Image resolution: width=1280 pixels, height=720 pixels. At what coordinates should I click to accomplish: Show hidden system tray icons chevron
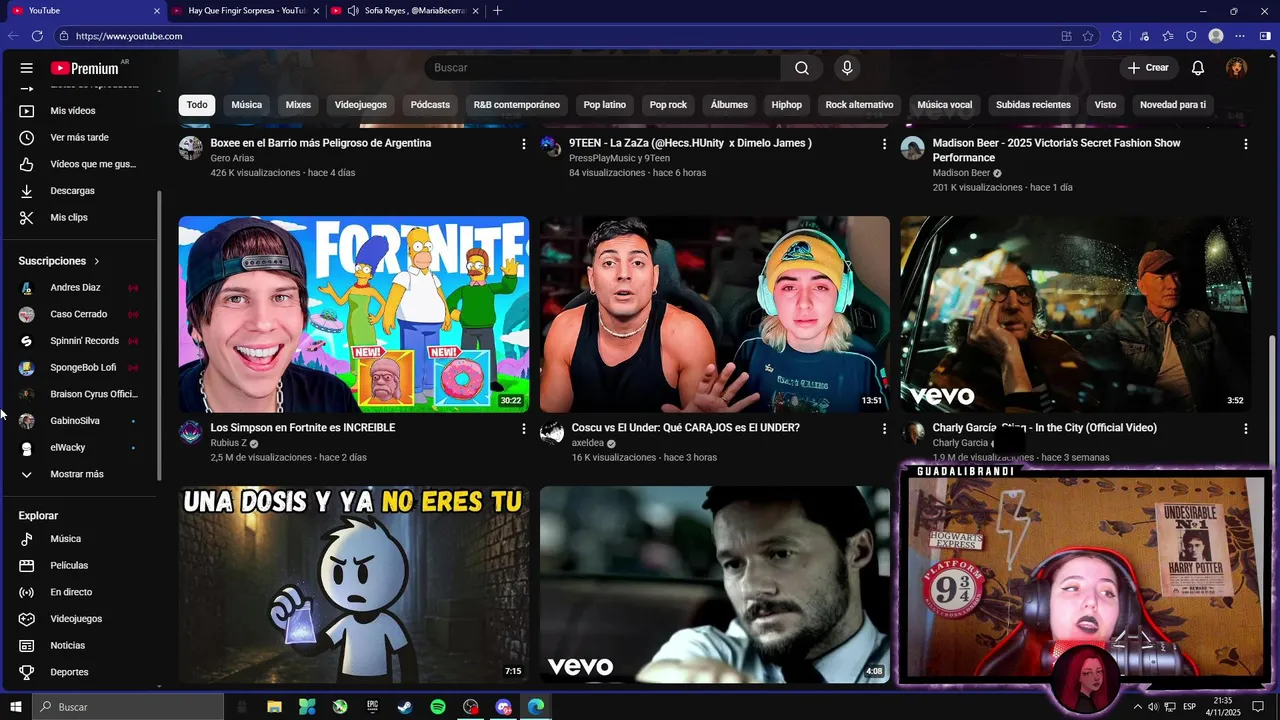[1137, 707]
